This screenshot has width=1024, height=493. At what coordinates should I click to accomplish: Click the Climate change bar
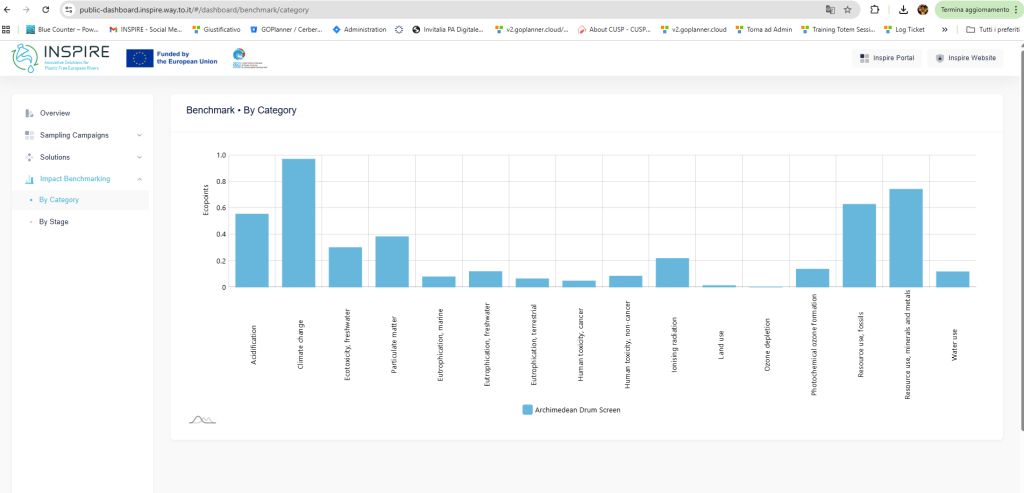(x=298, y=223)
